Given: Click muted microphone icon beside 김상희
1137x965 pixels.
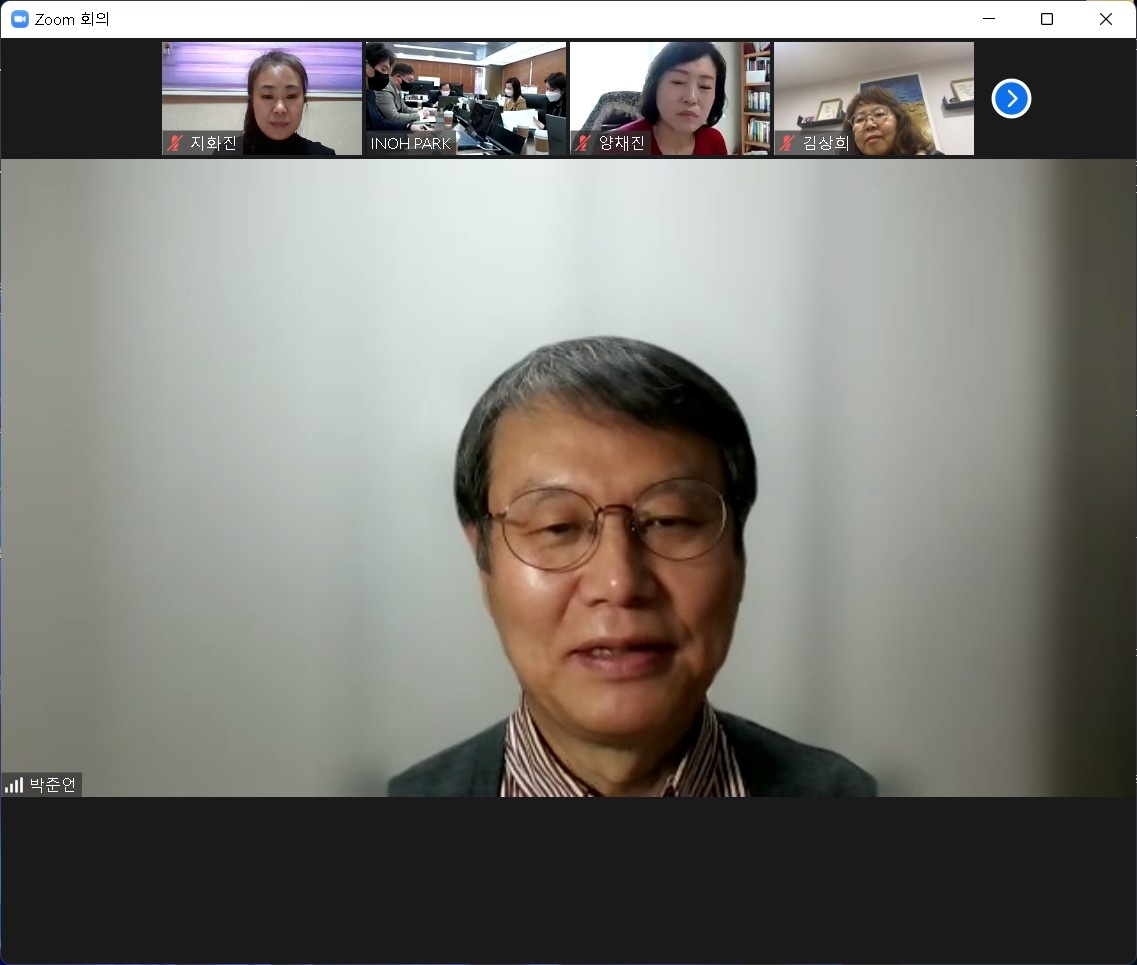Looking at the screenshot, I should (x=787, y=143).
